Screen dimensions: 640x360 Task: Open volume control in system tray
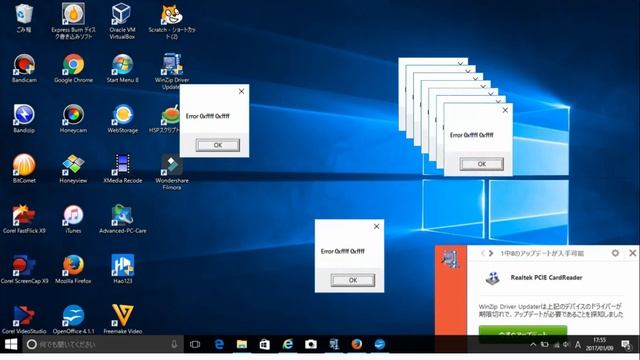(x=566, y=344)
